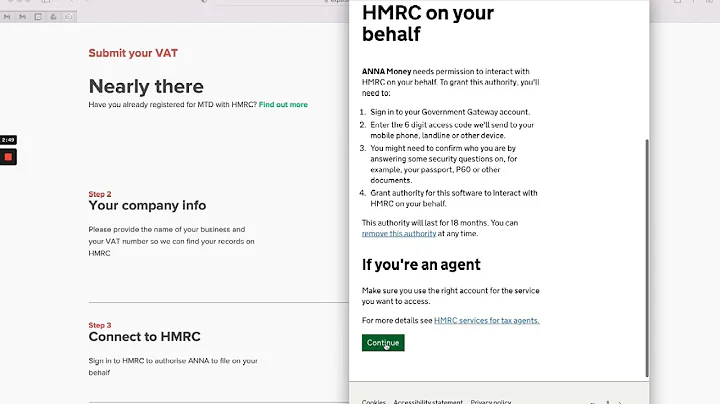Click 'Sign in to your Government Gateway account' item
This screenshot has width=720, height=404.
point(450,112)
